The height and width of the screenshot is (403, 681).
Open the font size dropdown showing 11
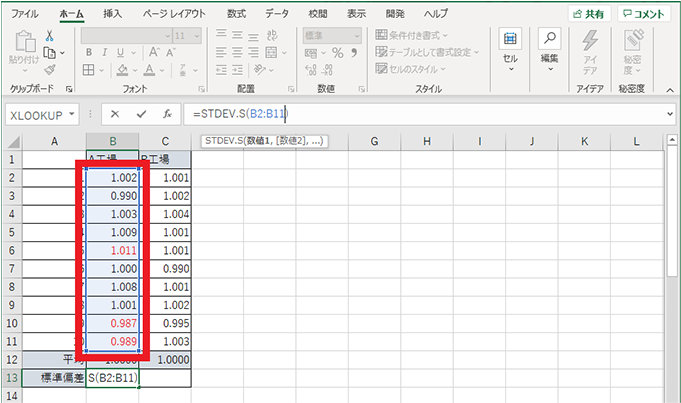click(x=187, y=36)
